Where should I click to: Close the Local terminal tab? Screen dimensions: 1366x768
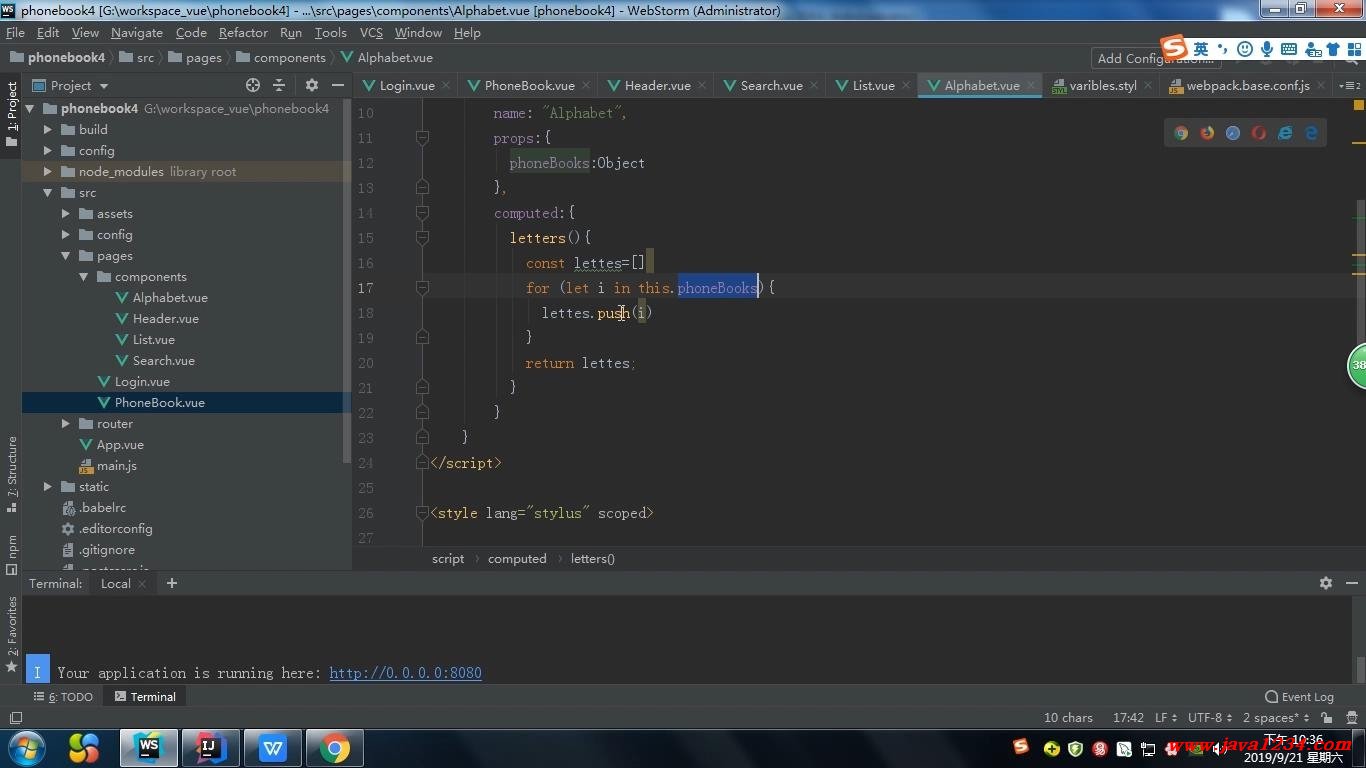pos(142,584)
